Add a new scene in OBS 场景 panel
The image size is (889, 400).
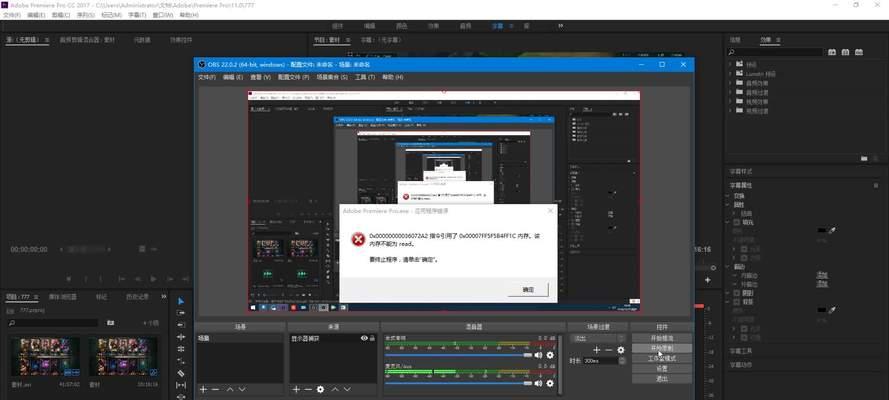pos(204,389)
